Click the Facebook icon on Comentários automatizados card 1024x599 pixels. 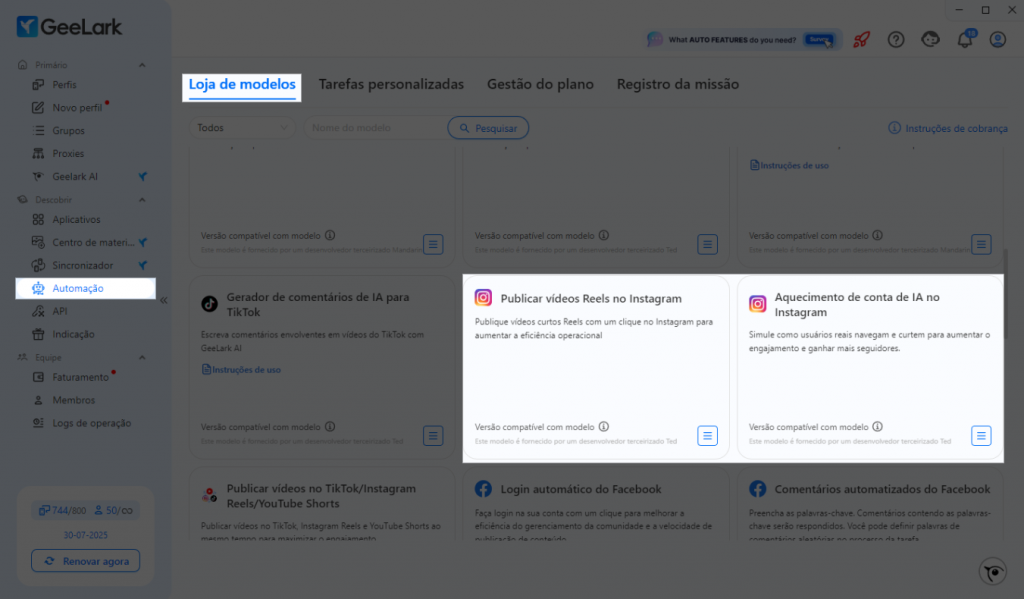tap(758, 489)
